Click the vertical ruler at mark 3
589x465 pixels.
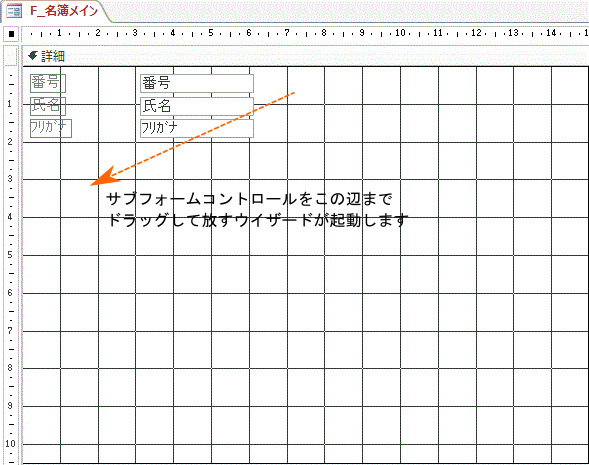coord(10,179)
